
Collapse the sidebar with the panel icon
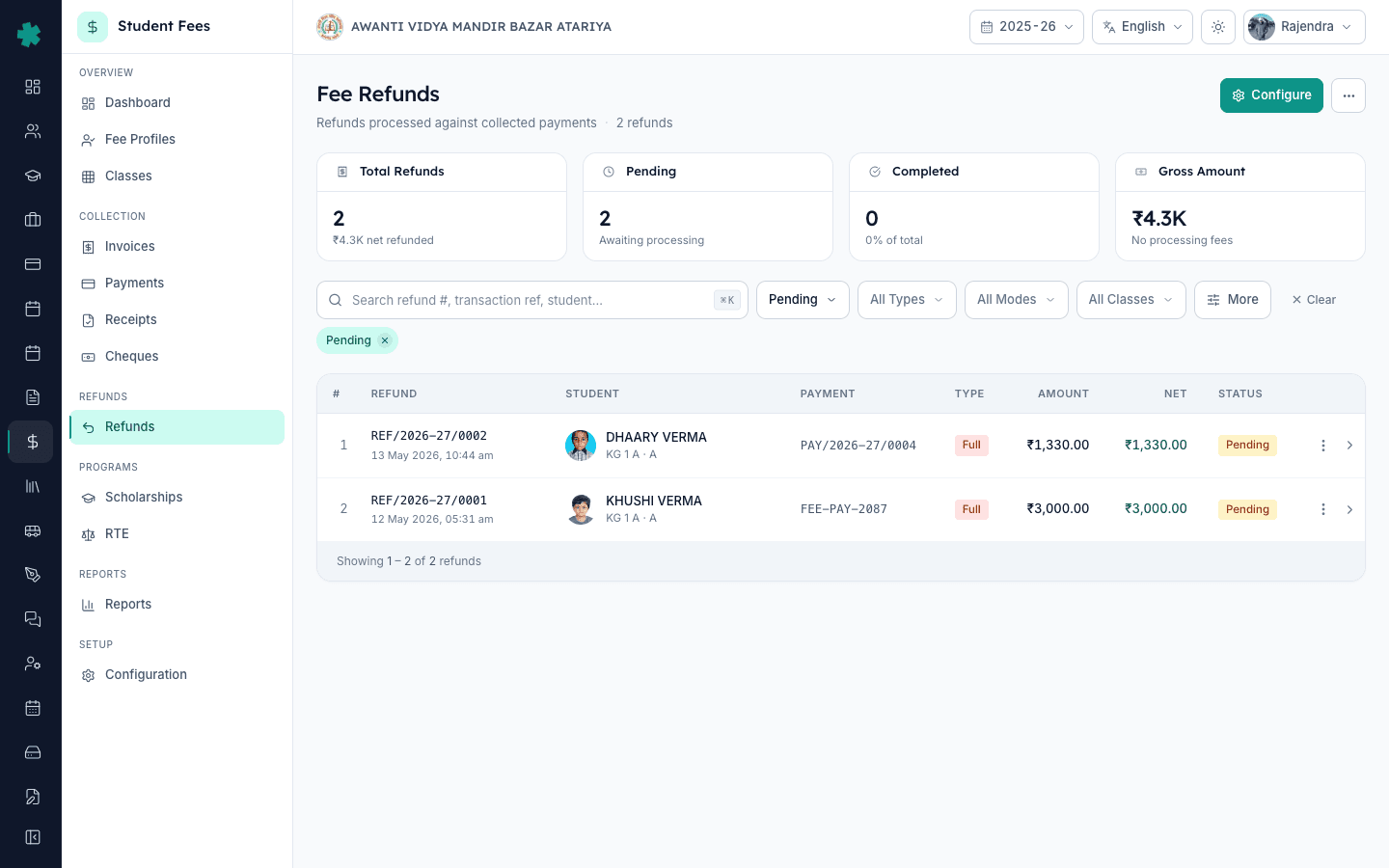(x=33, y=837)
